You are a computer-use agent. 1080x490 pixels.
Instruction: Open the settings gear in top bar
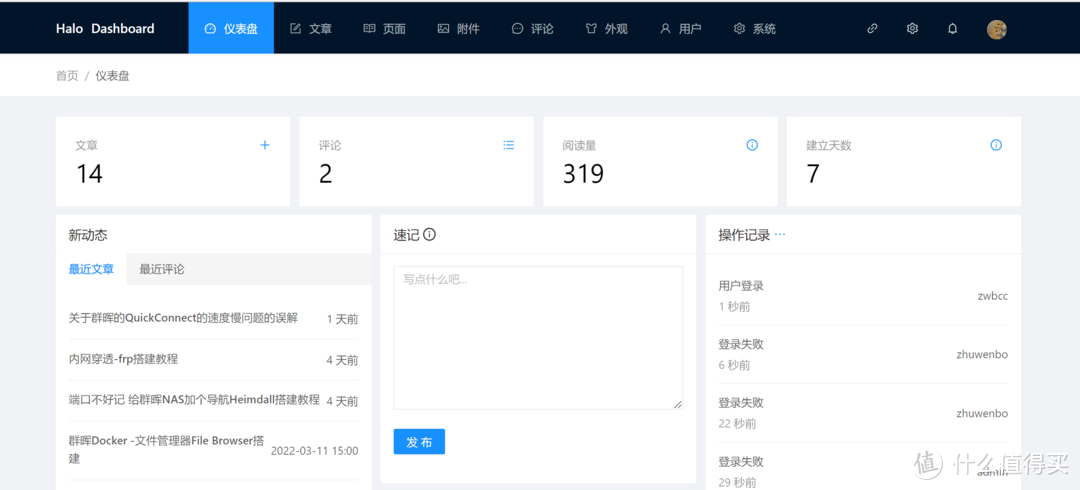[x=913, y=28]
